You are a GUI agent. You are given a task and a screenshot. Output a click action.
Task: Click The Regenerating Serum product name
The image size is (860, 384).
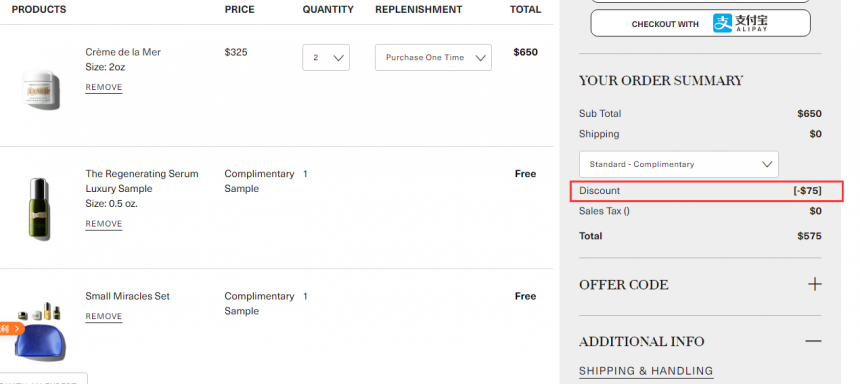[142, 174]
